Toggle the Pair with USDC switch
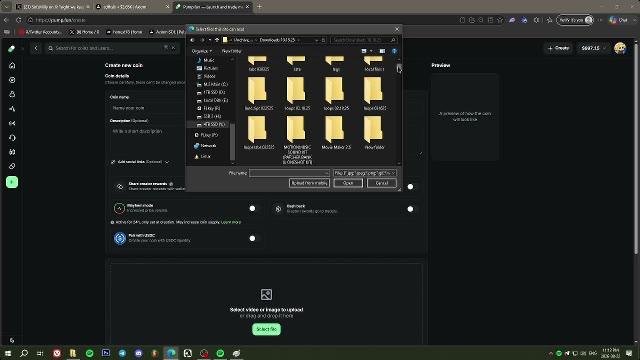 pos(254,238)
